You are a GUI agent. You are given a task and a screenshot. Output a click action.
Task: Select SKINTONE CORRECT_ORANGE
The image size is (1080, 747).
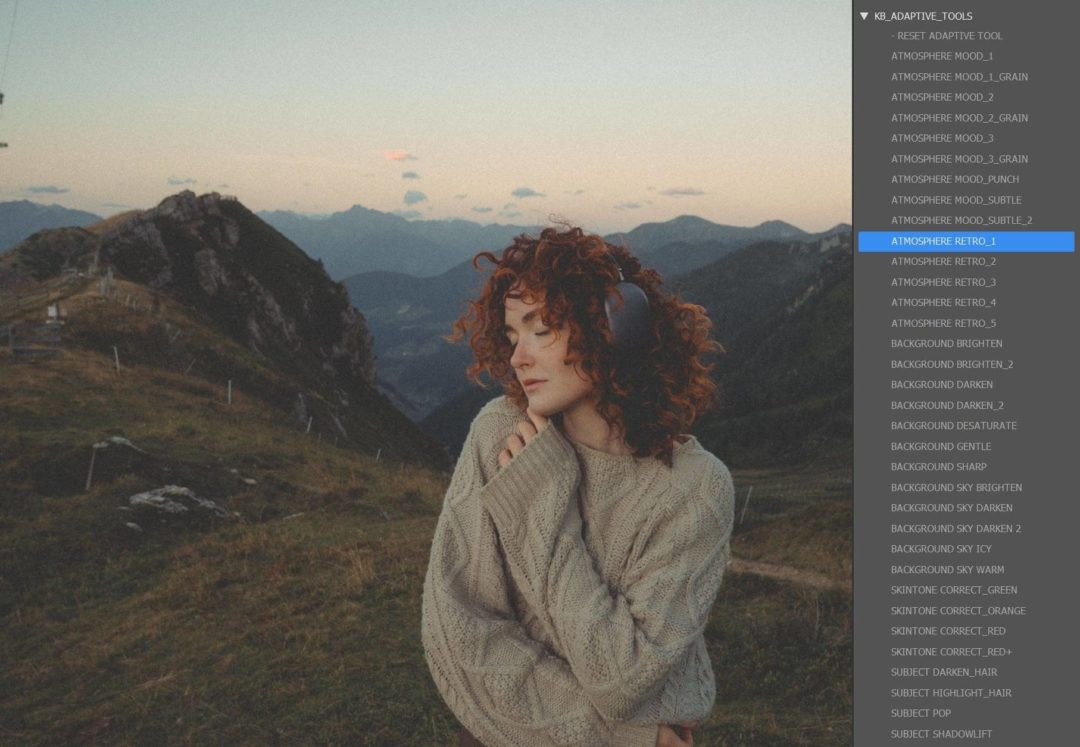[x=958, y=610]
